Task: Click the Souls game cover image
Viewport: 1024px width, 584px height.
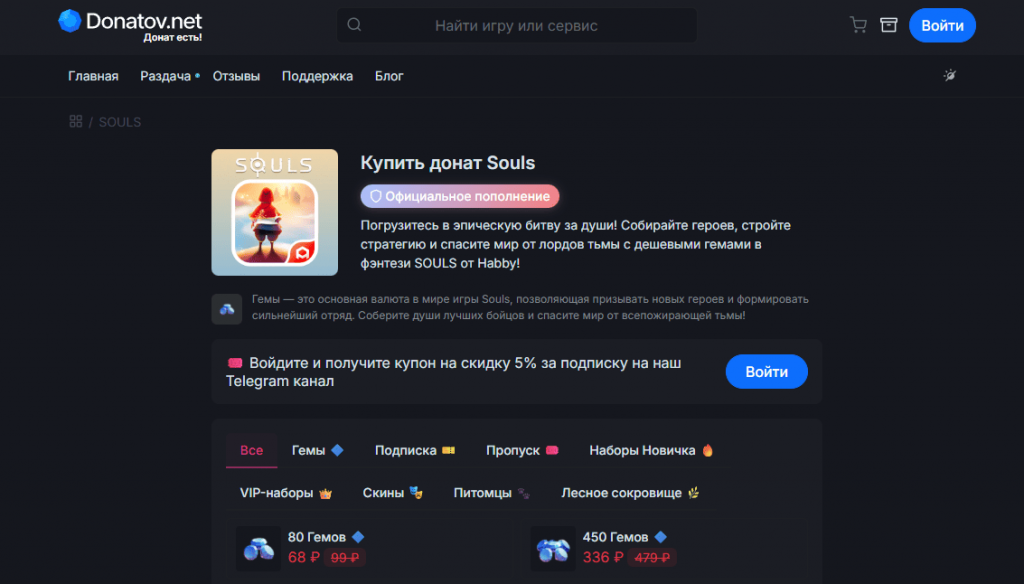Action: (275, 212)
